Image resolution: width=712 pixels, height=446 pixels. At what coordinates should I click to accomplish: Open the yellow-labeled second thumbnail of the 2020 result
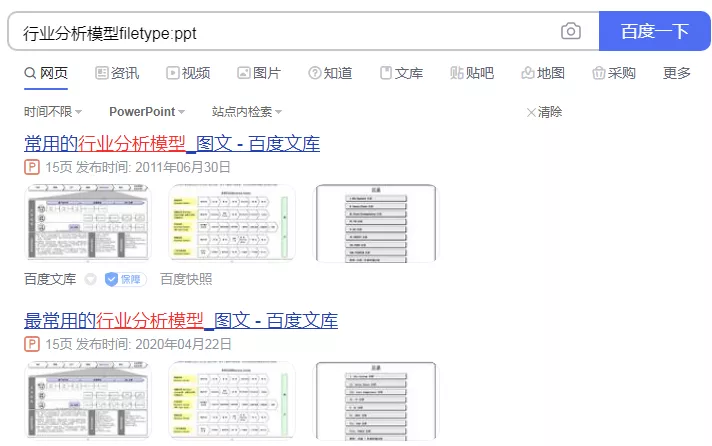click(232, 401)
